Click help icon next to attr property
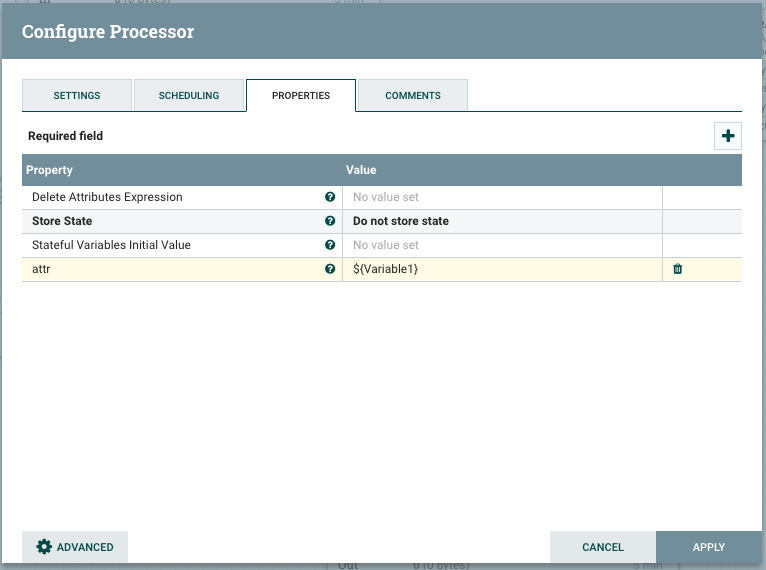Image resolution: width=766 pixels, height=570 pixels. point(330,269)
